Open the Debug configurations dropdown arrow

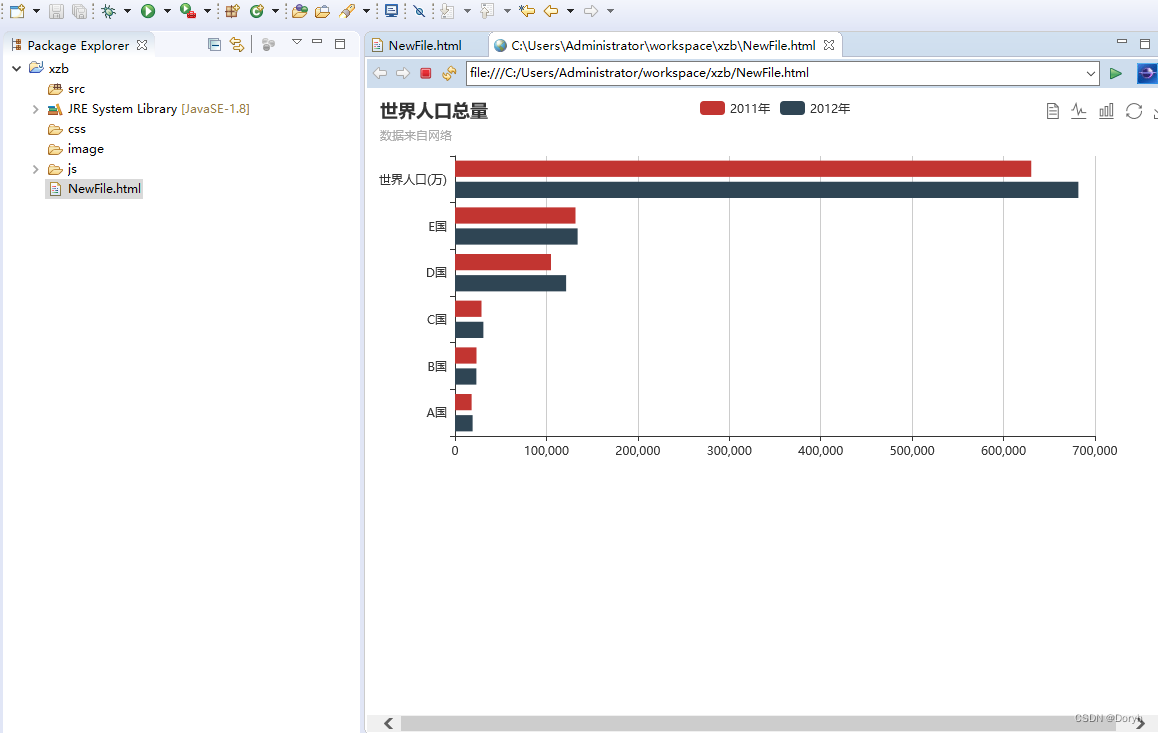pyautogui.click(x=127, y=11)
